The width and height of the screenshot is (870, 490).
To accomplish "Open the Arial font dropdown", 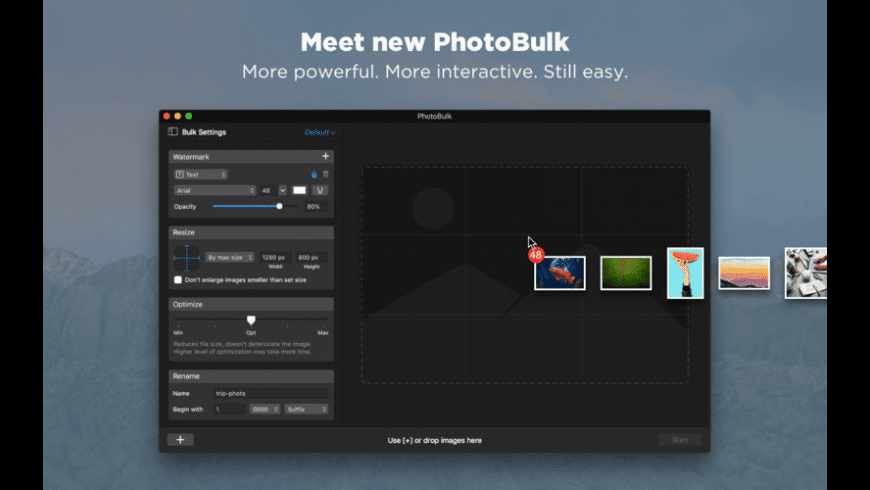I will [x=215, y=190].
